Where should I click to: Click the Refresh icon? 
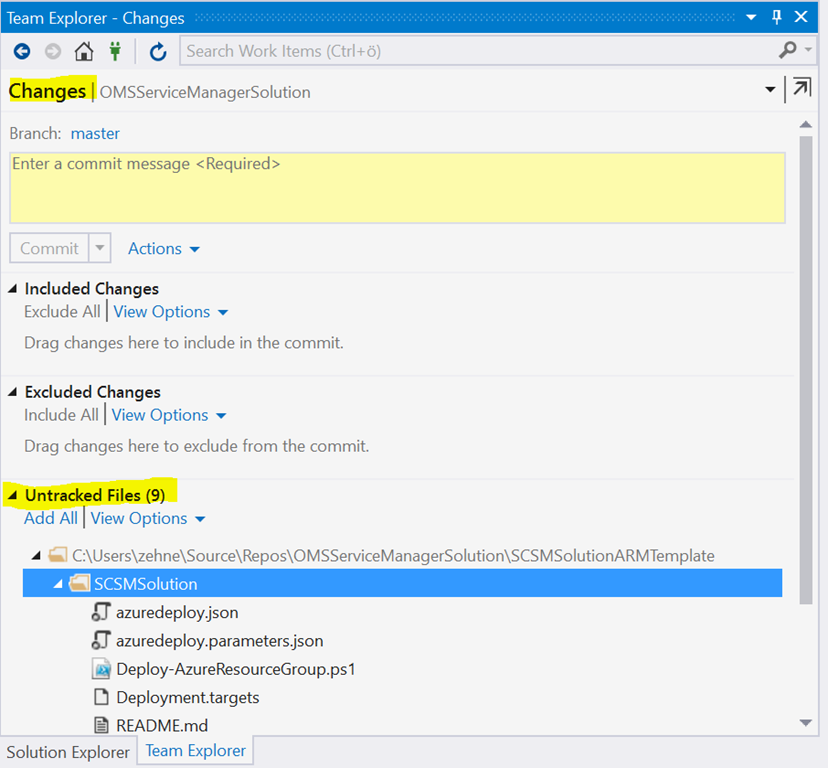[157, 51]
